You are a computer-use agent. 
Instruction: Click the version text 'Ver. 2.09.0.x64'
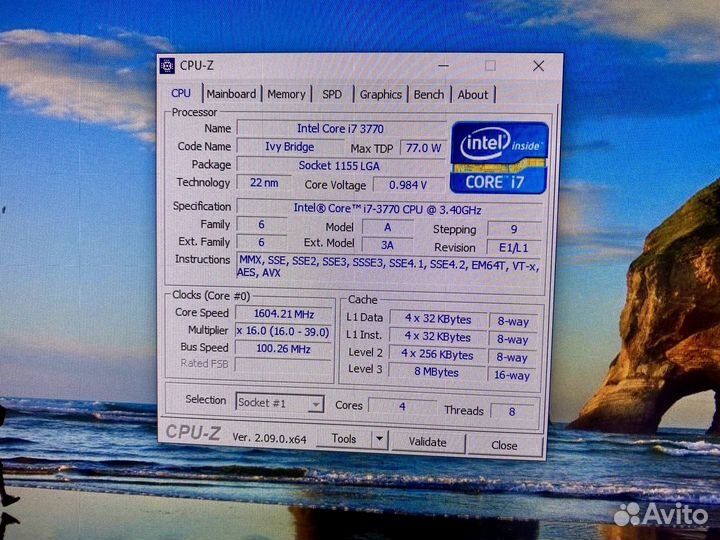pos(269,439)
